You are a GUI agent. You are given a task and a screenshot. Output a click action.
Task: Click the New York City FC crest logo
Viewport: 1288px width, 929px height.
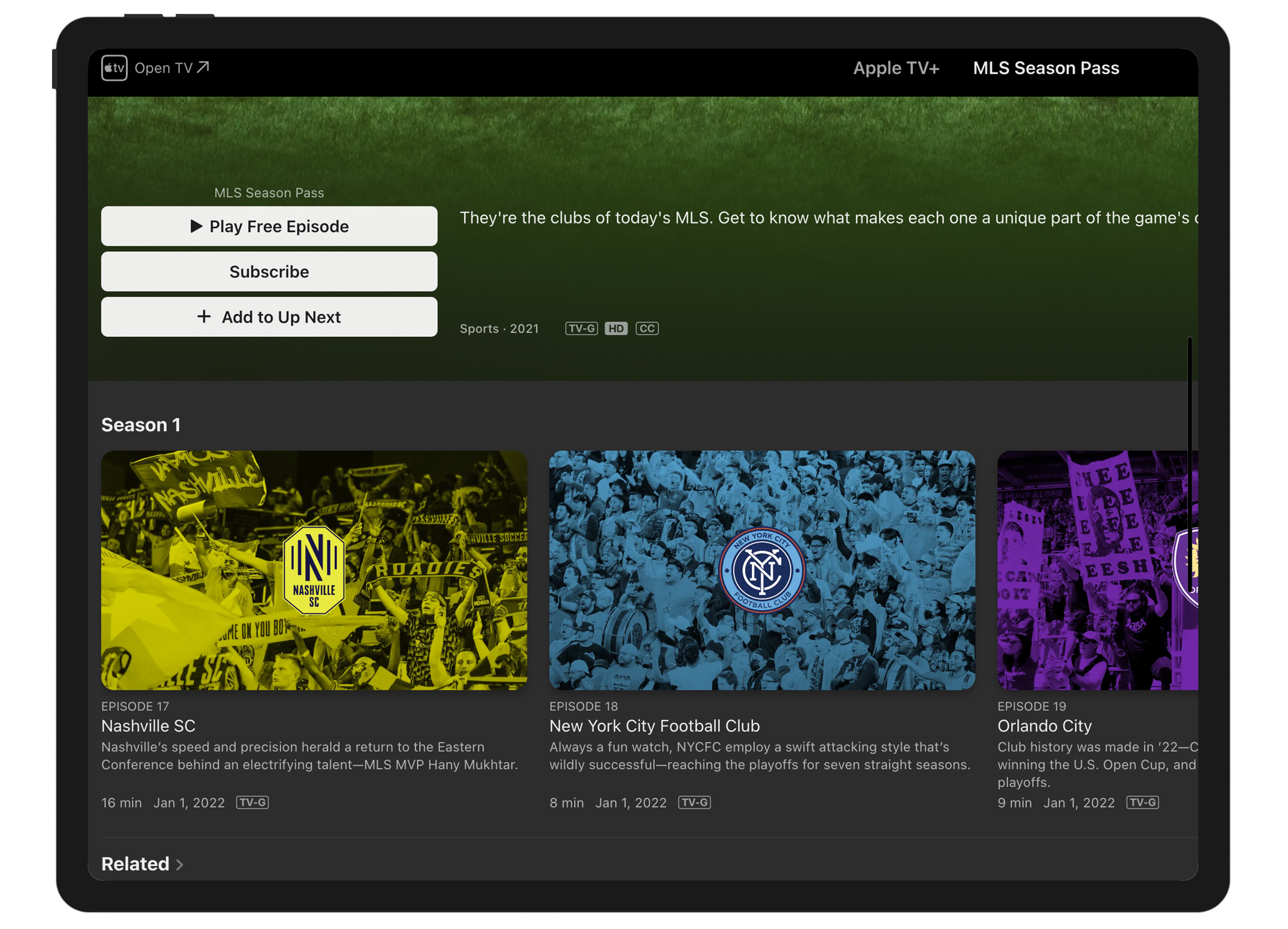point(761,570)
